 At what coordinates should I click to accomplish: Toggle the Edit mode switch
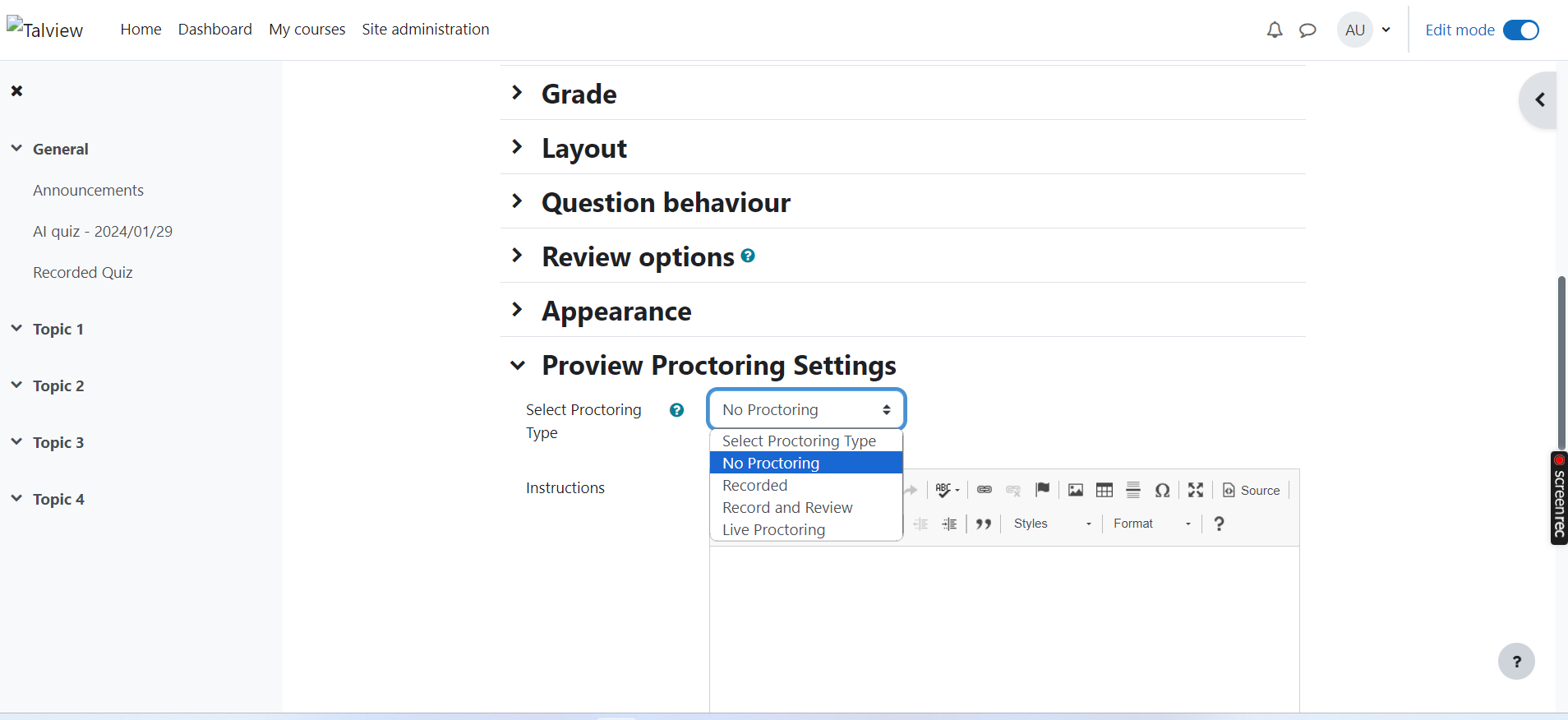click(1521, 30)
